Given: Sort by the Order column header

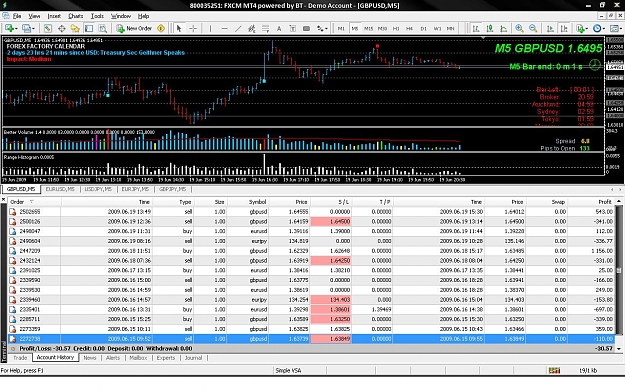Looking at the screenshot, I should tap(34, 202).
